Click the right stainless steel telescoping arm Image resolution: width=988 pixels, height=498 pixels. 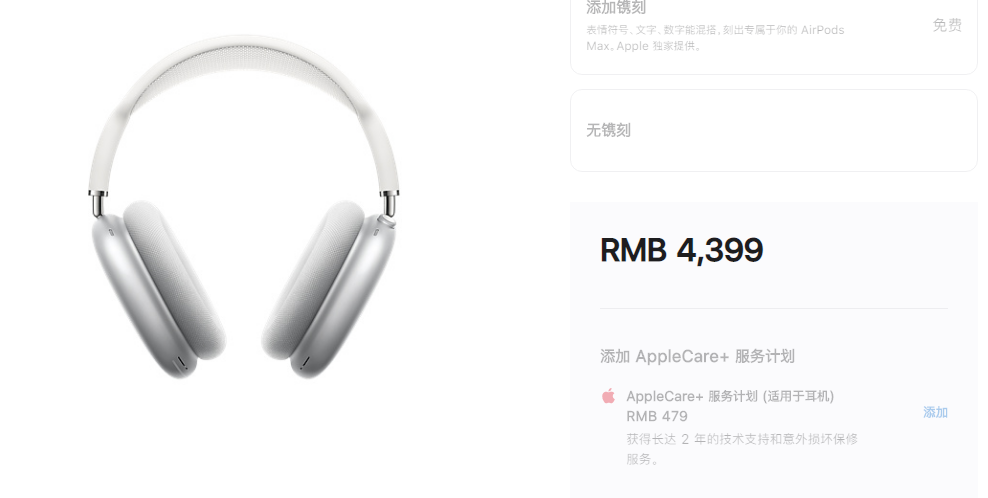point(389,202)
